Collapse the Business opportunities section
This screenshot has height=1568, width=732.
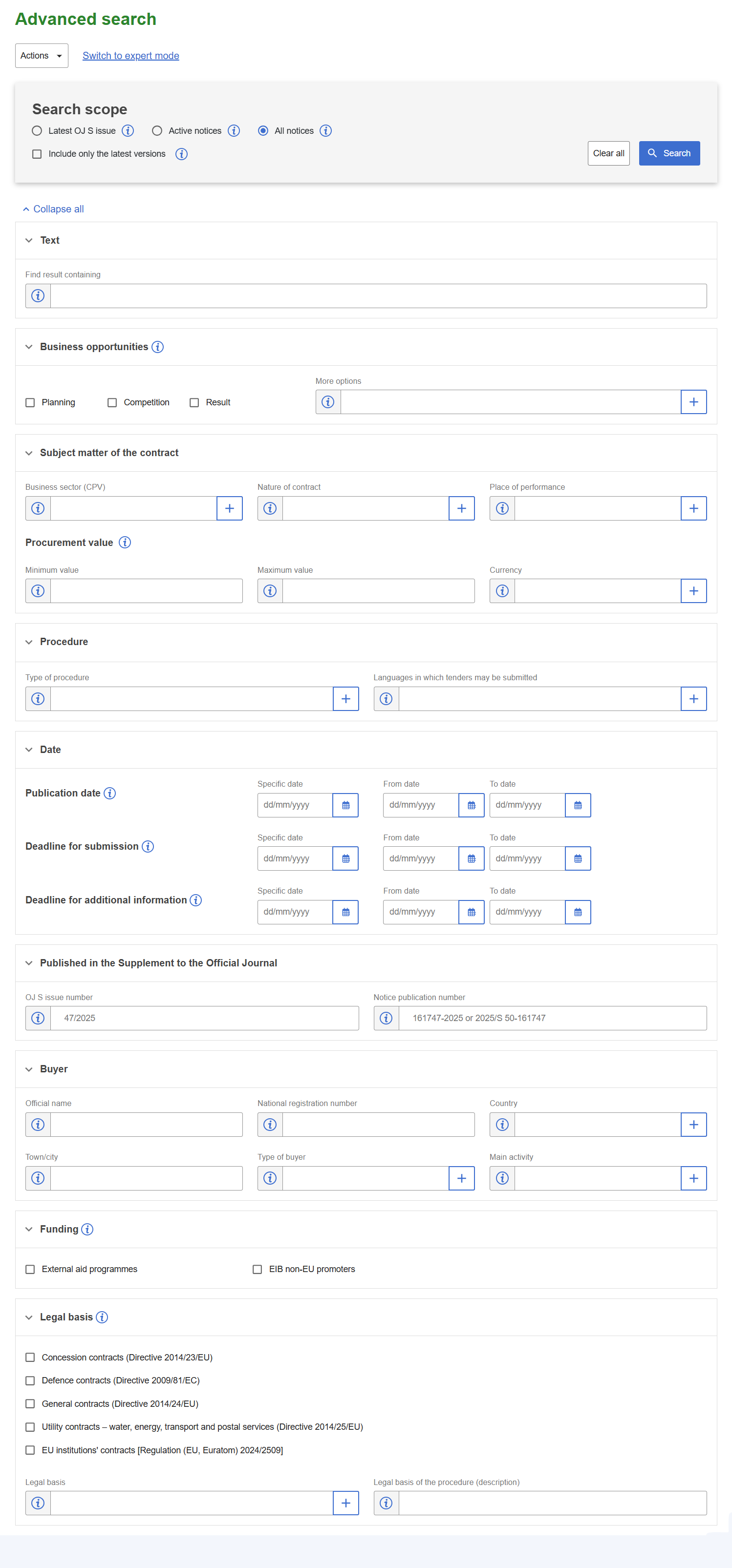(29, 347)
